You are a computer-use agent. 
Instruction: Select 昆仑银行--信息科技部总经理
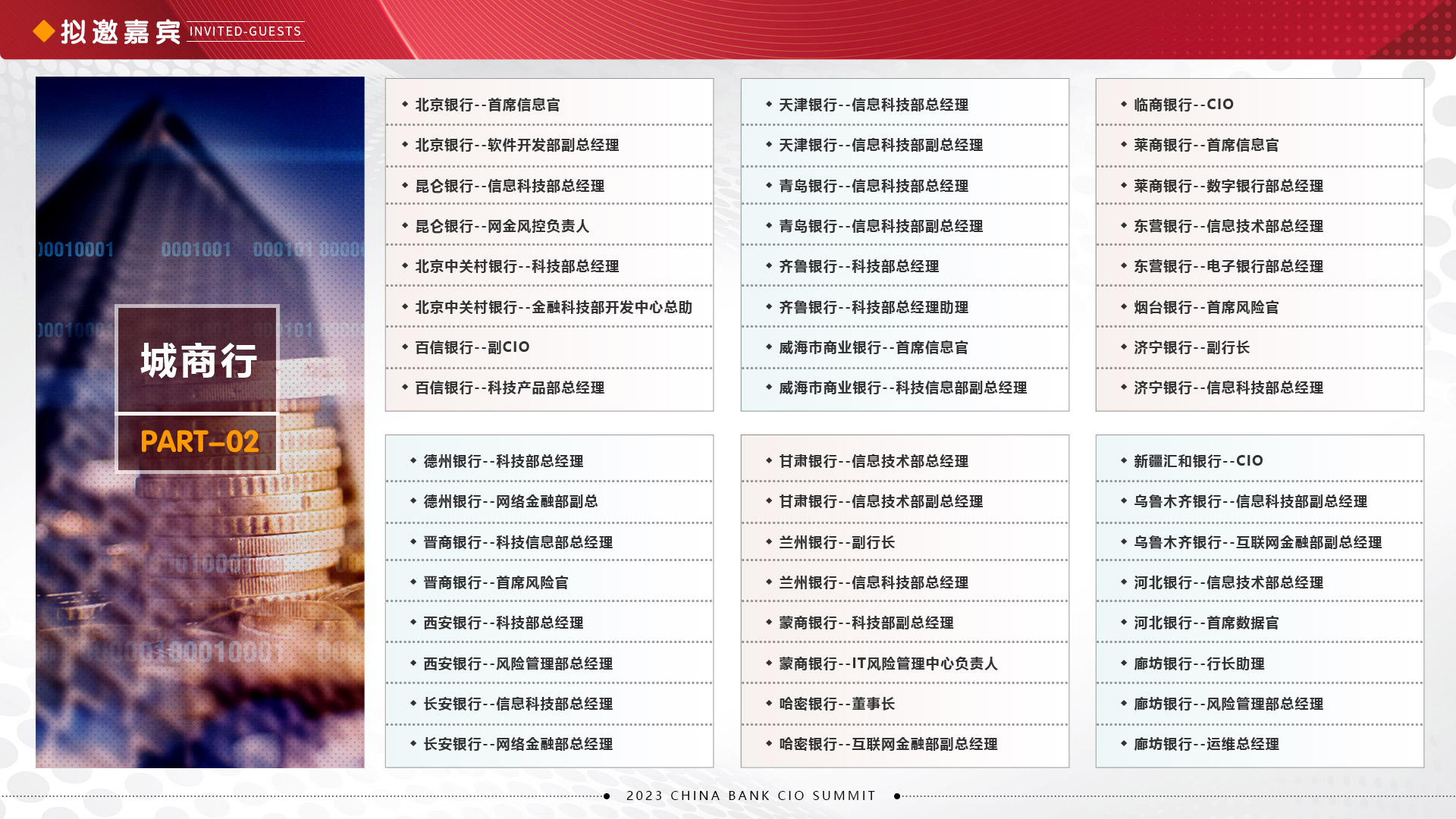click(510, 186)
